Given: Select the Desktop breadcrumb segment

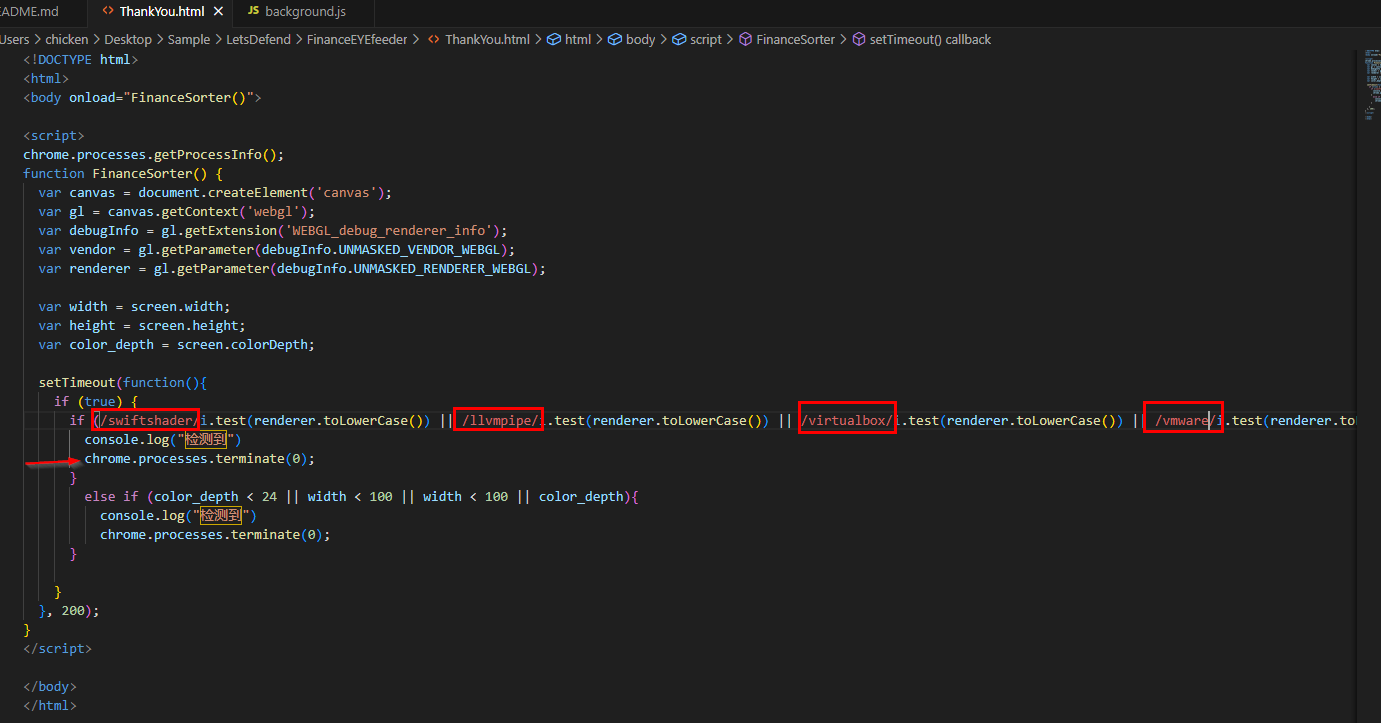Looking at the screenshot, I should click(128, 40).
